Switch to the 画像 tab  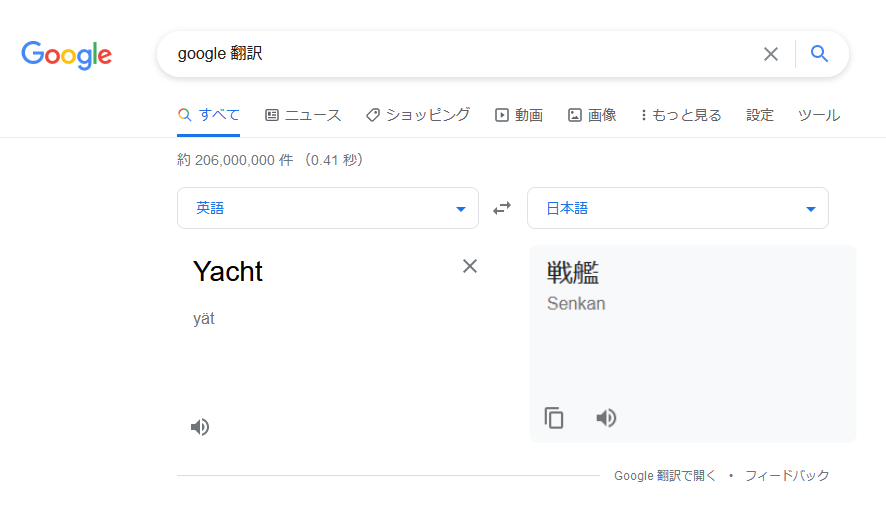[x=592, y=115]
